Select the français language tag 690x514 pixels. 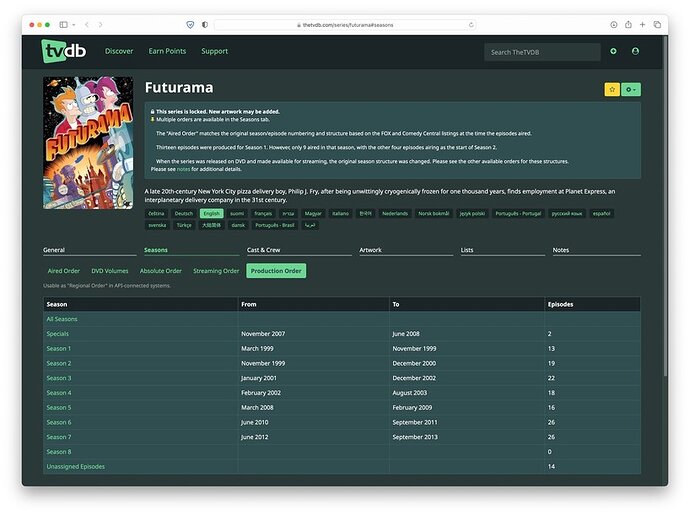click(263, 213)
